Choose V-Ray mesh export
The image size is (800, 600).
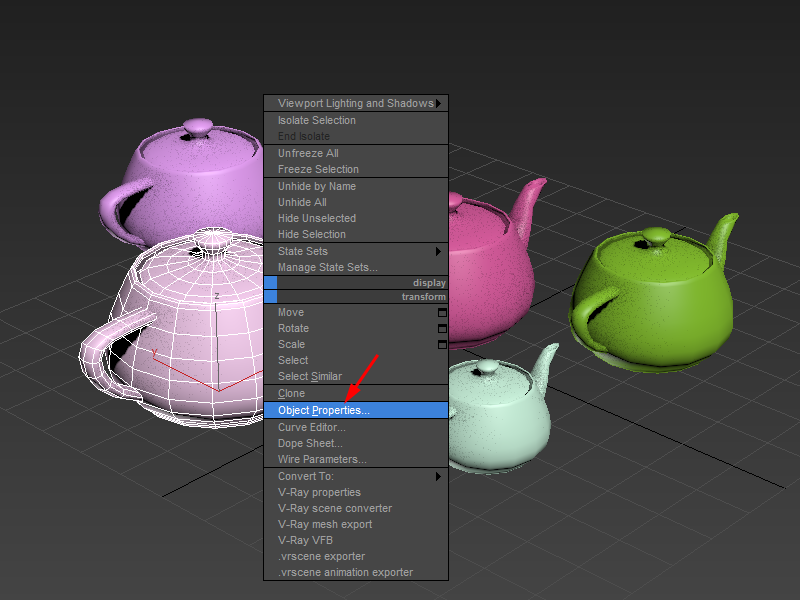point(356,524)
